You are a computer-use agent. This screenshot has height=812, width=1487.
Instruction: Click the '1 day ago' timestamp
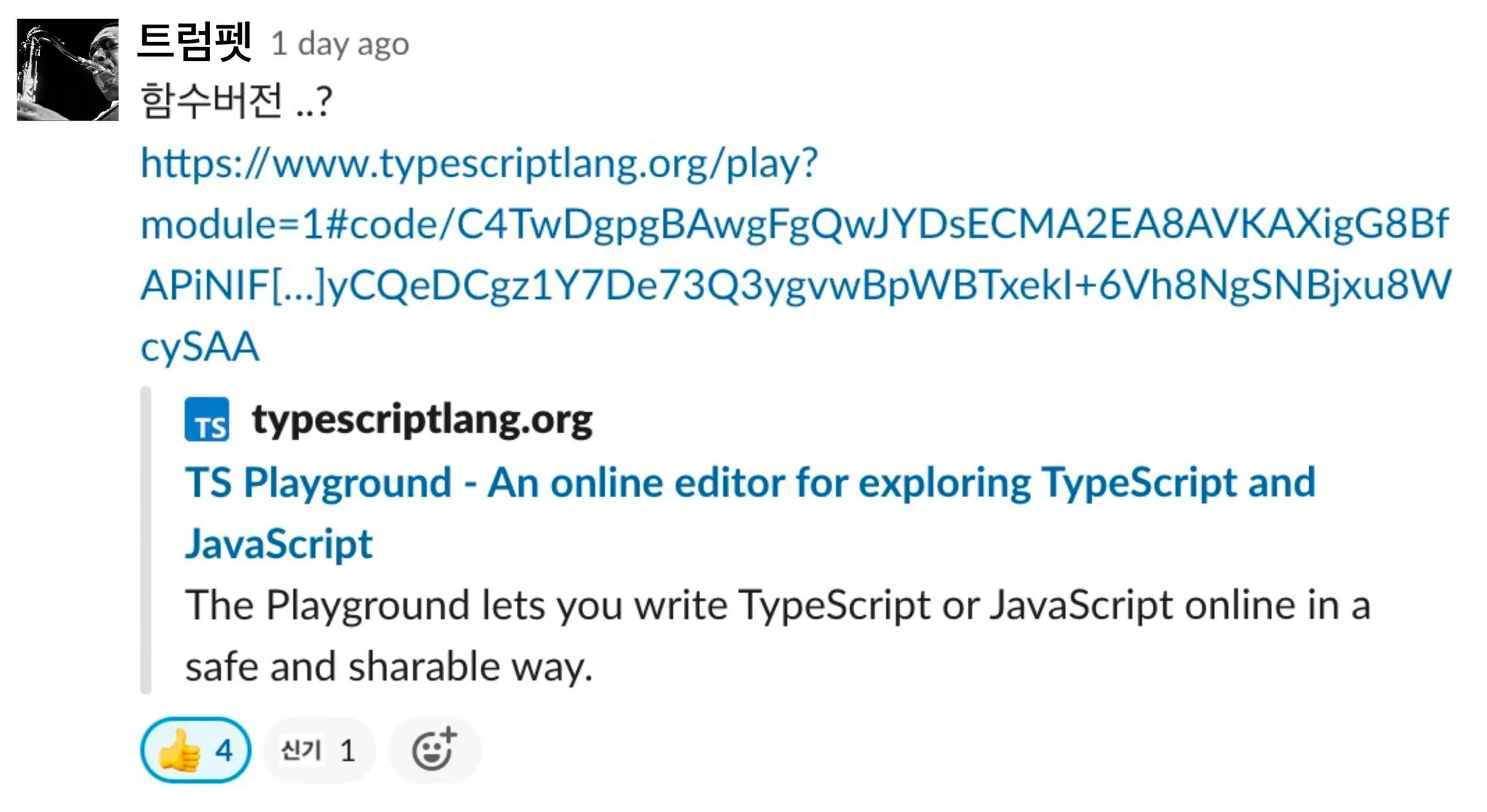tap(340, 44)
